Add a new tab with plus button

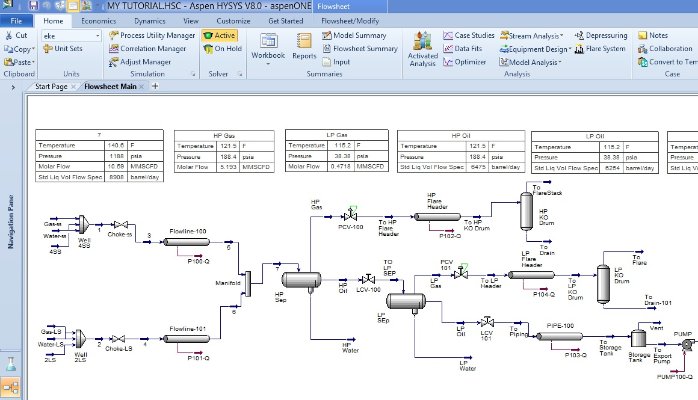(x=155, y=86)
